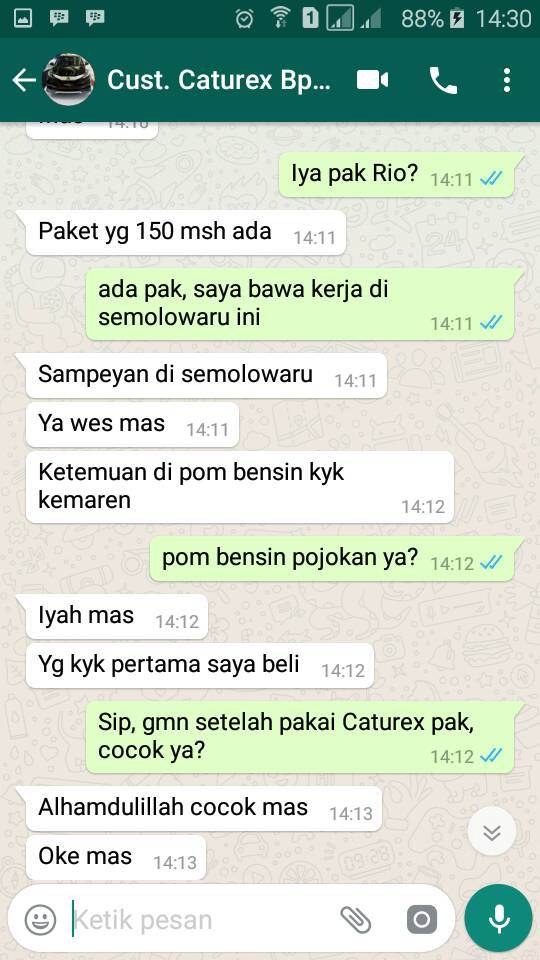Open the three-dot overflow menu
Image resolution: width=540 pixels, height=960 pixels.
(506, 80)
